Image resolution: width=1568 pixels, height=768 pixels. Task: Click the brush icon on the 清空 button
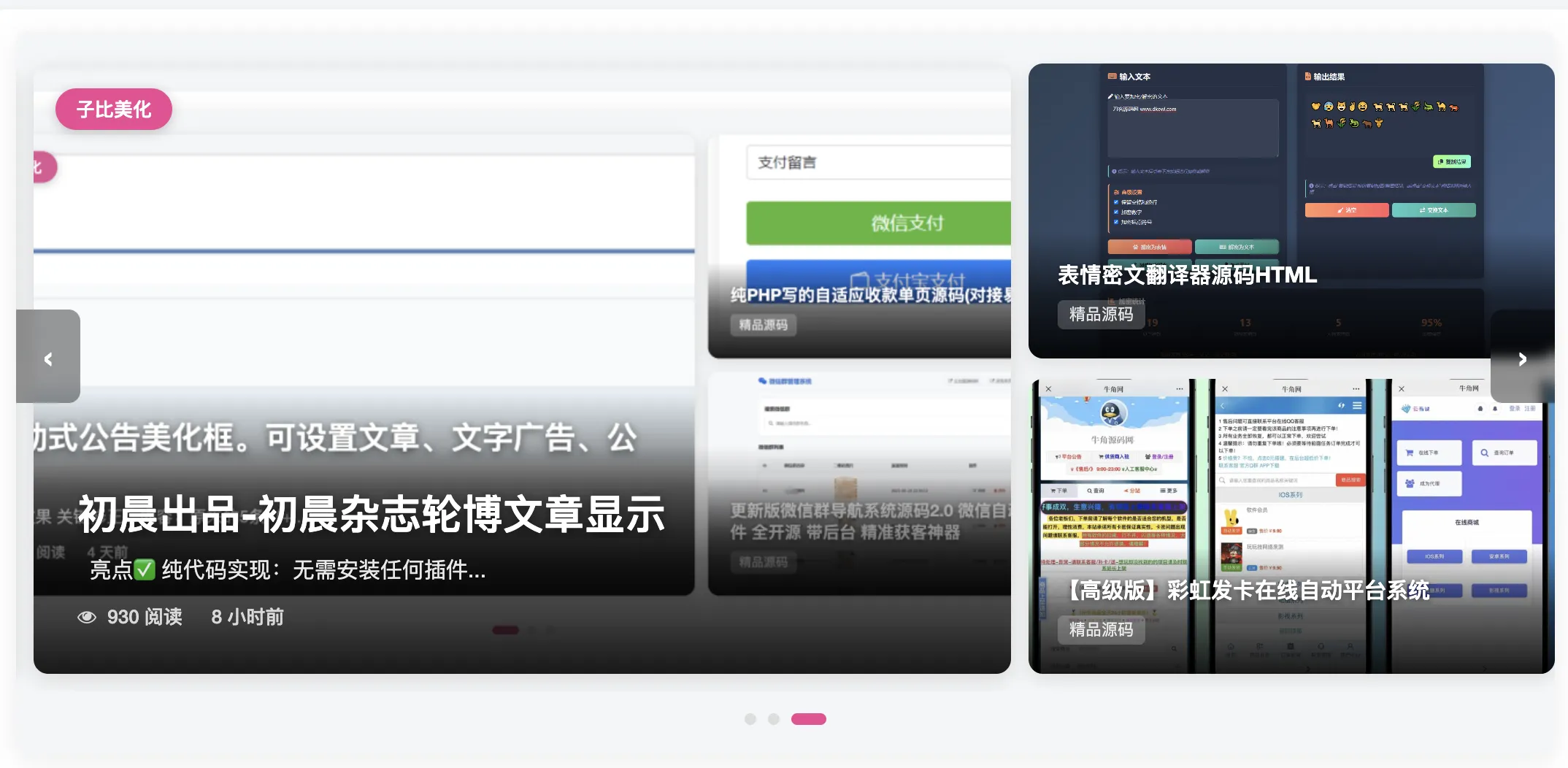coord(1340,210)
